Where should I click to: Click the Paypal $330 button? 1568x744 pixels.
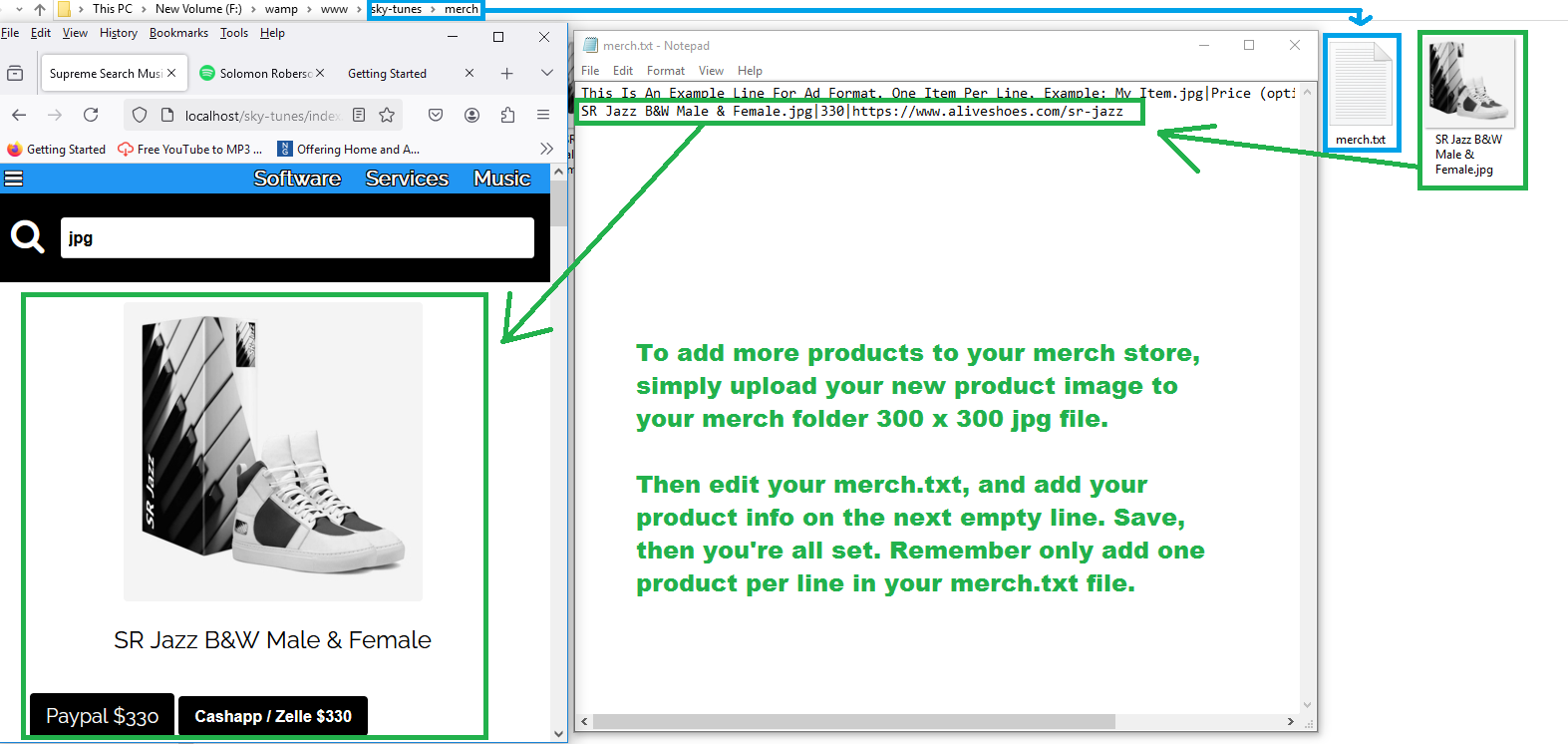[x=102, y=716]
